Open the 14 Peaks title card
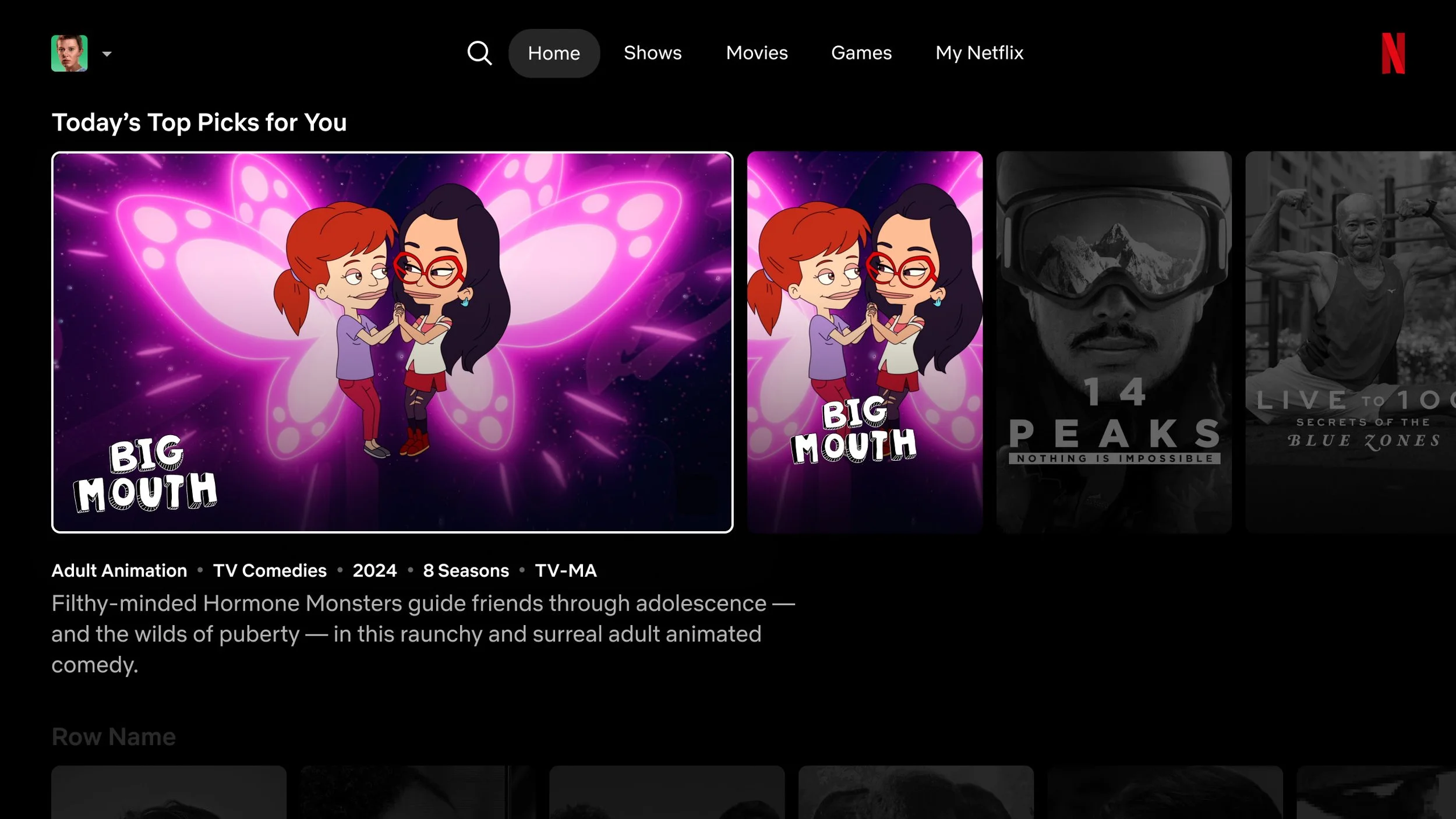The height and width of the screenshot is (819, 1456). (1114, 343)
